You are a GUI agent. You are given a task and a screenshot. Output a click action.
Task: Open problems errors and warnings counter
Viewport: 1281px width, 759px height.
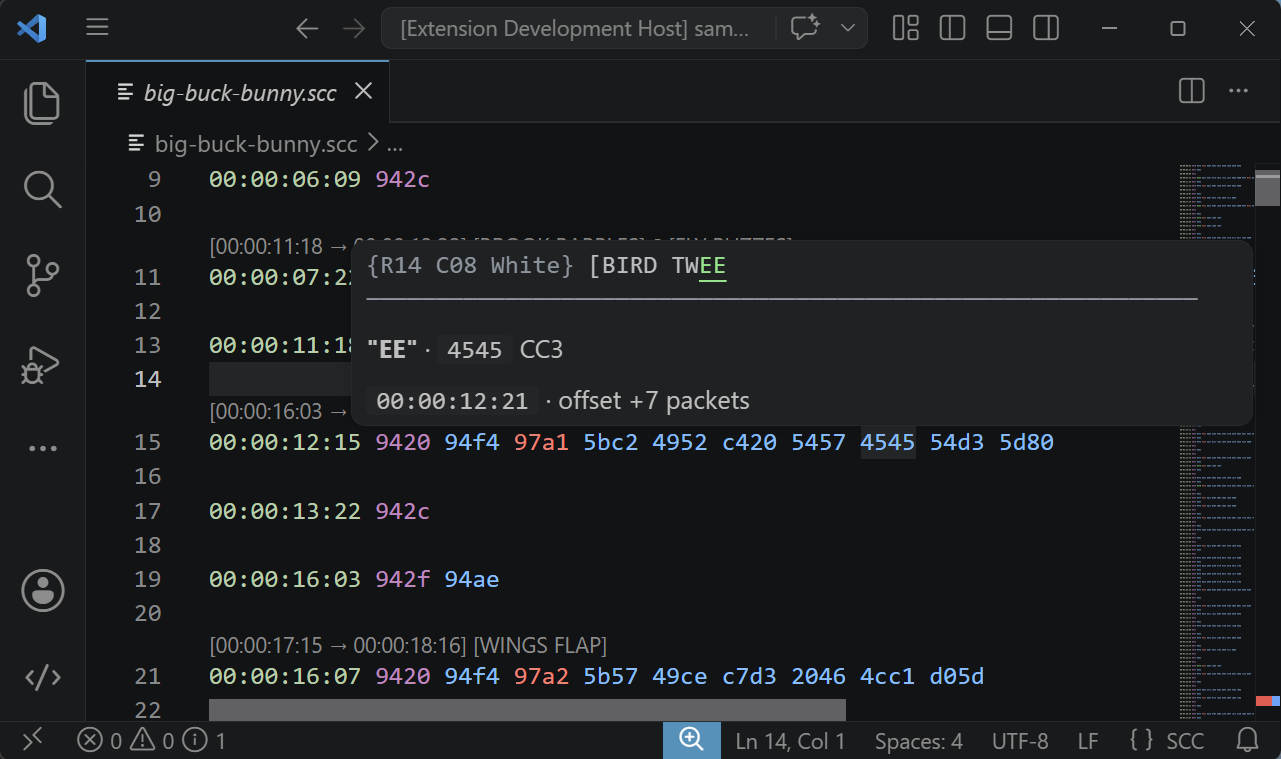point(152,741)
